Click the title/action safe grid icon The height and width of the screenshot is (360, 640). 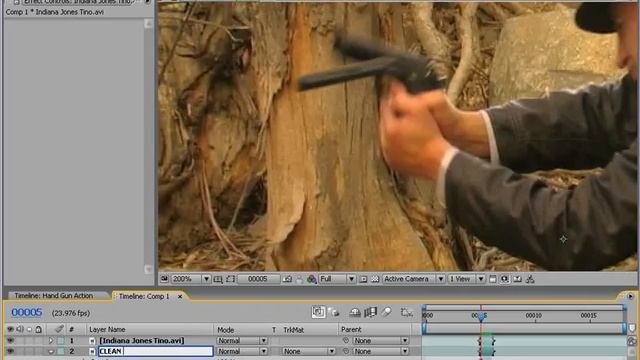pos(218,279)
